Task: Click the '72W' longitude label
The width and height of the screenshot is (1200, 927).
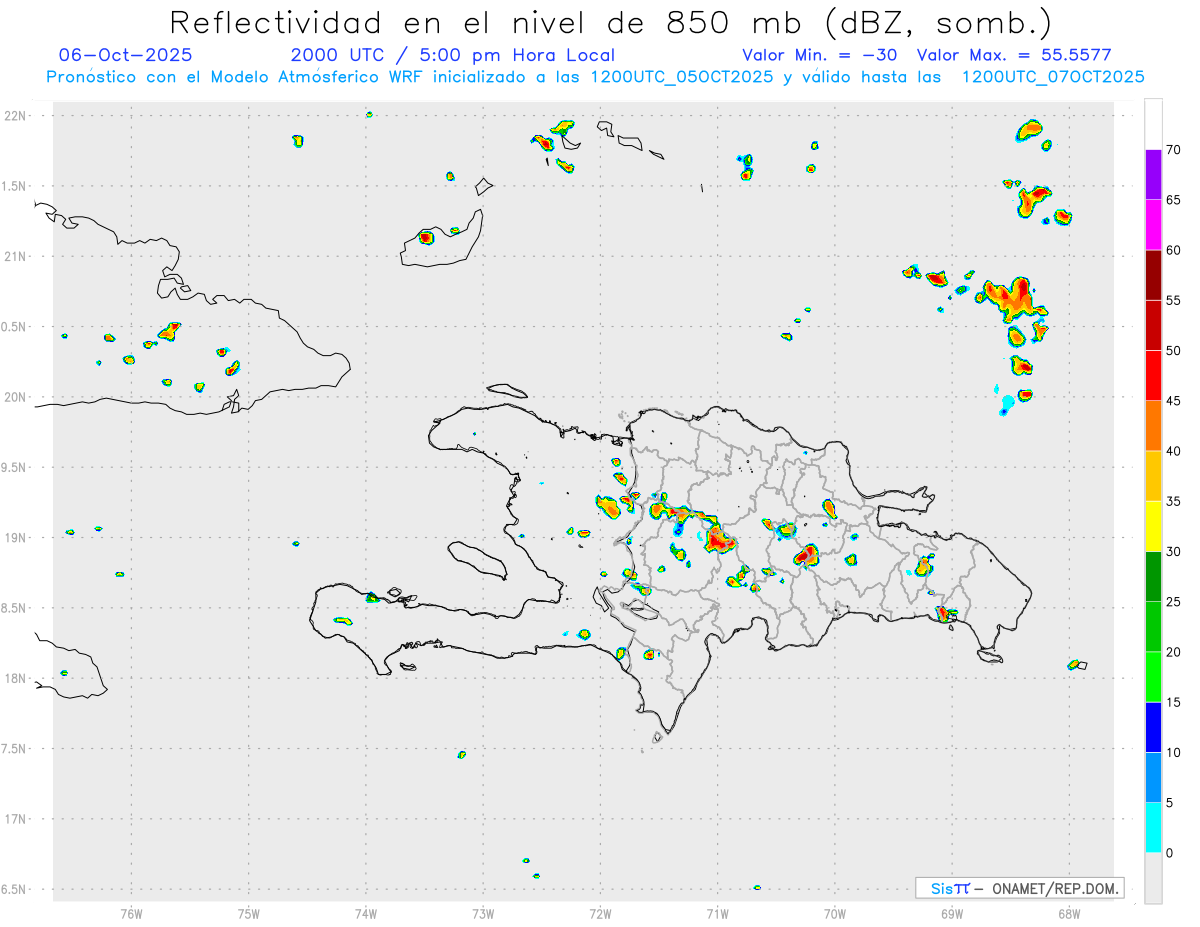Action: (600, 914)
